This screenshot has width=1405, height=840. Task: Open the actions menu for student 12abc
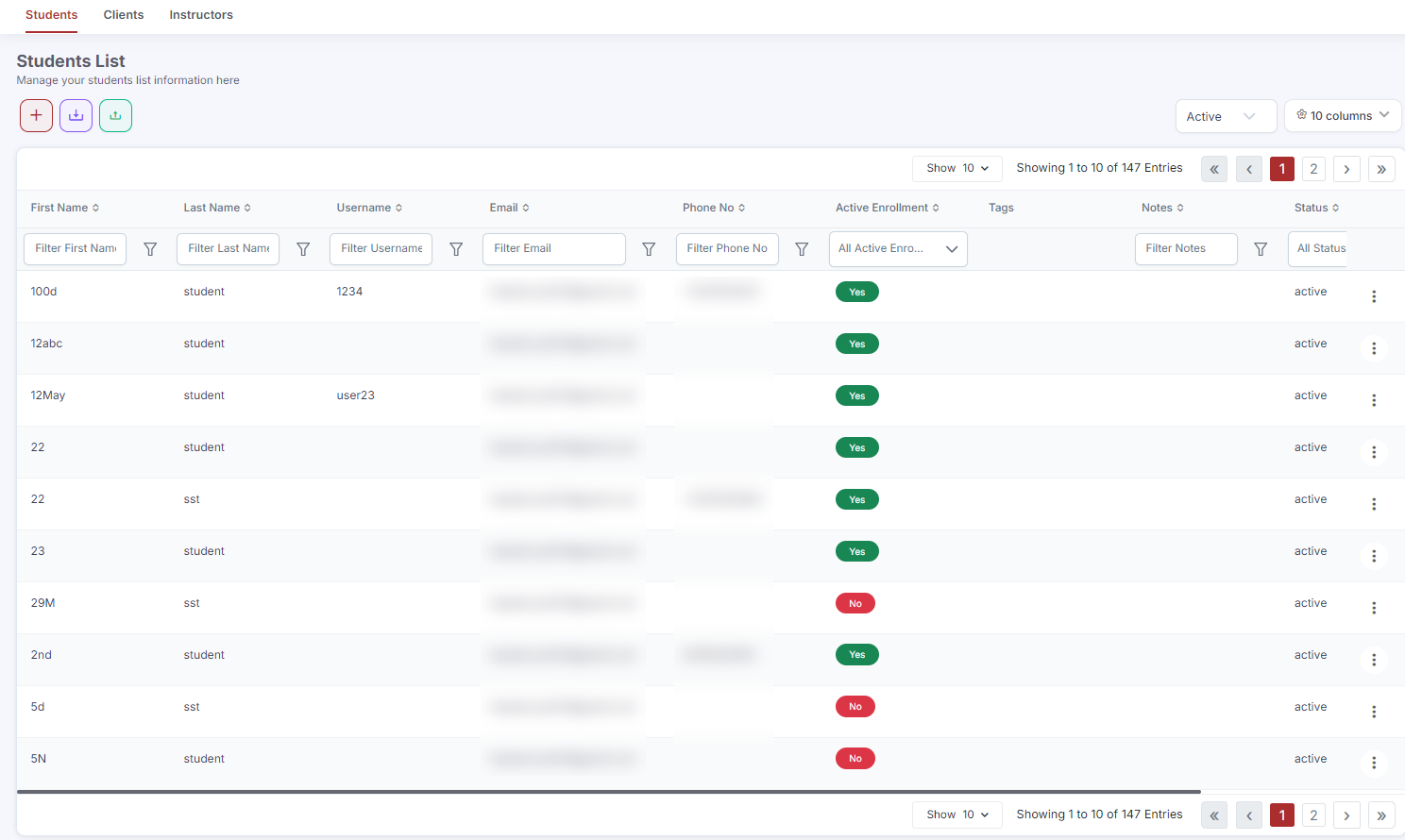click(x=1374, y=348)
